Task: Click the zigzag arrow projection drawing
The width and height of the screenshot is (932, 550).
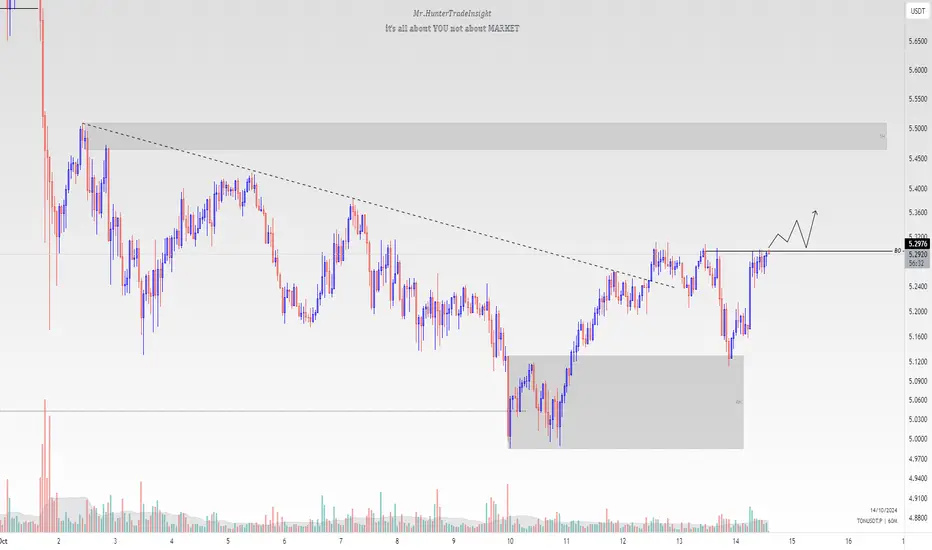Action: coord(793,230)
